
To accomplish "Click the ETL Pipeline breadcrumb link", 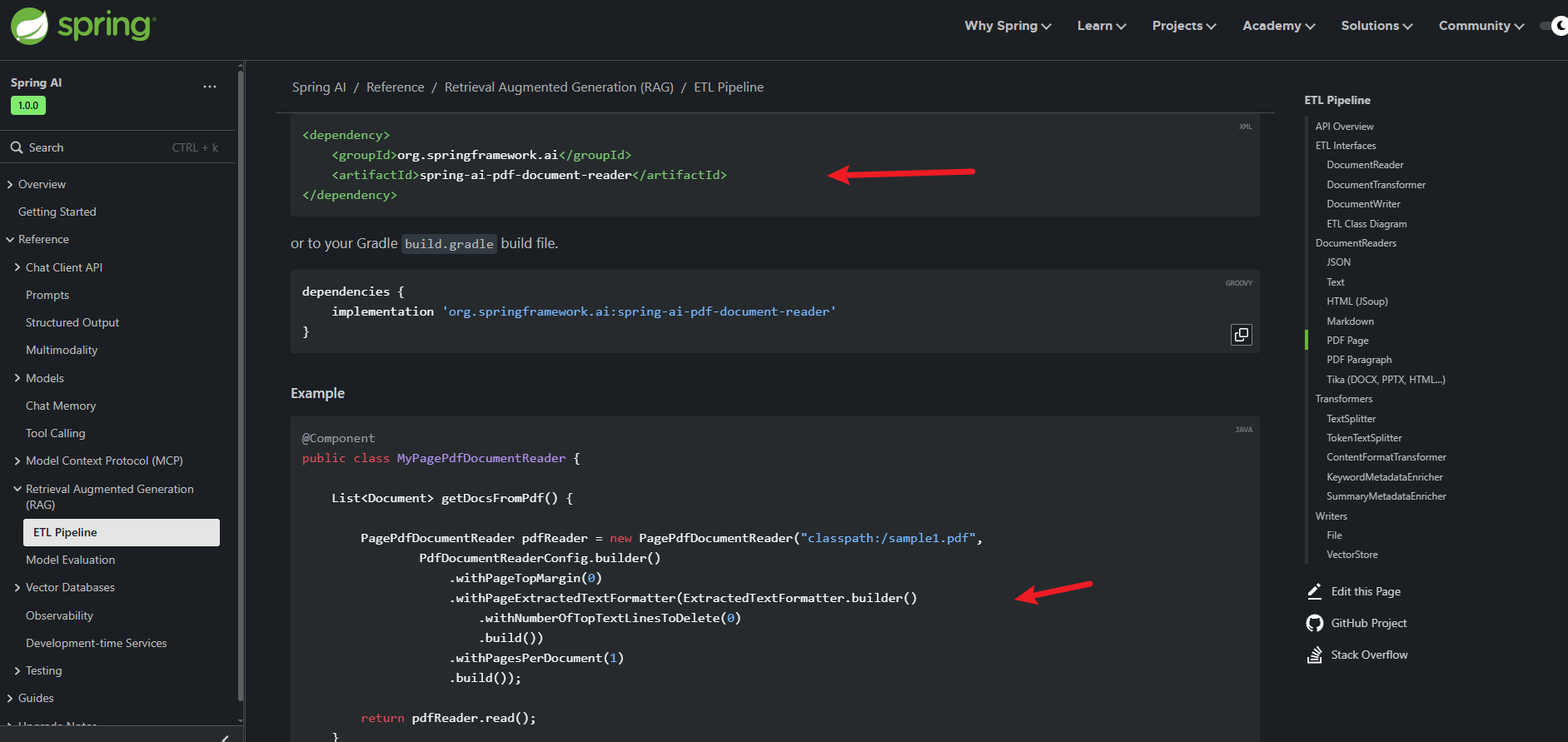I will click(729, 87).
